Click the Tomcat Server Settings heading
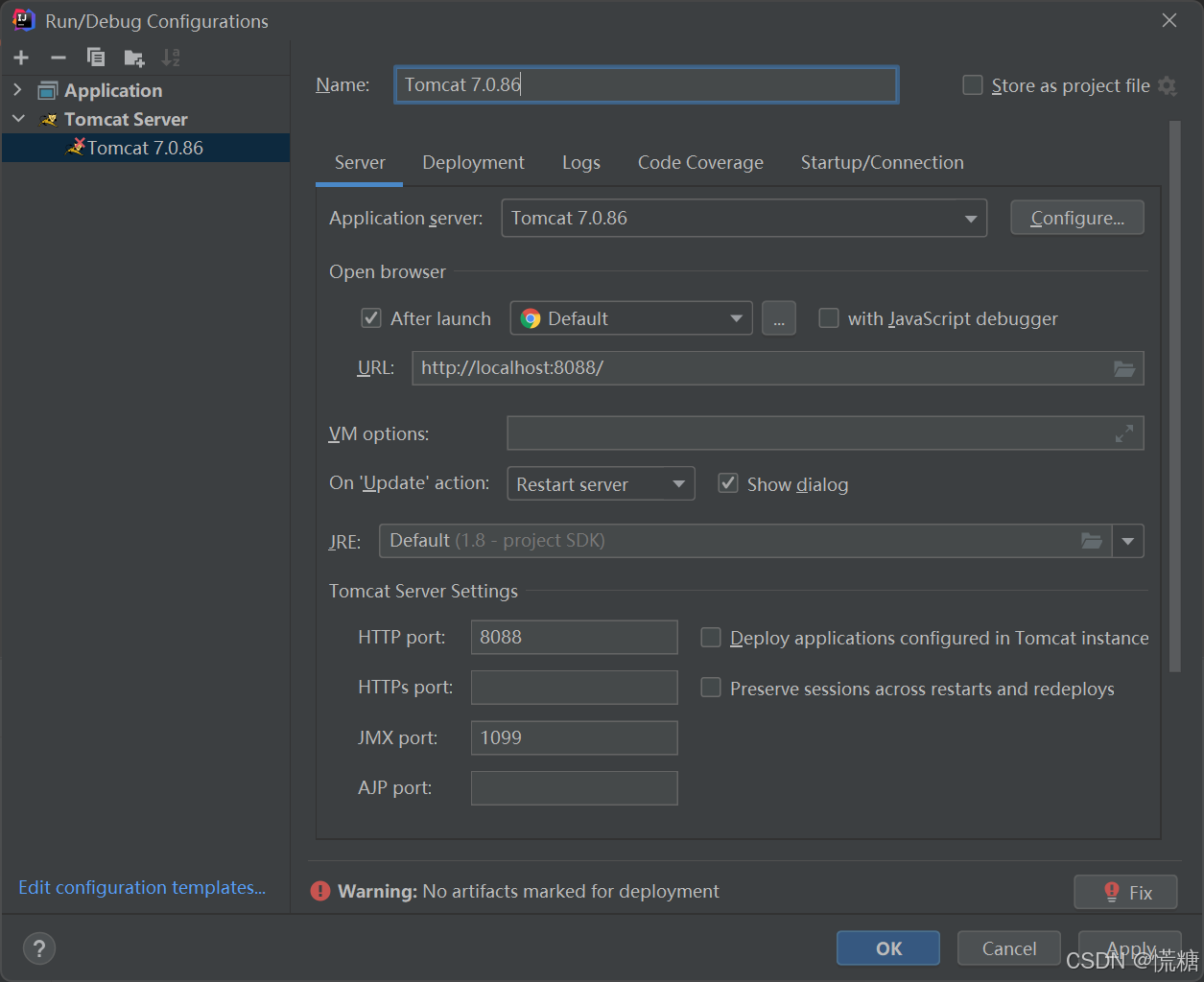Screen dimensions: 1204x982 pos(423,591)
